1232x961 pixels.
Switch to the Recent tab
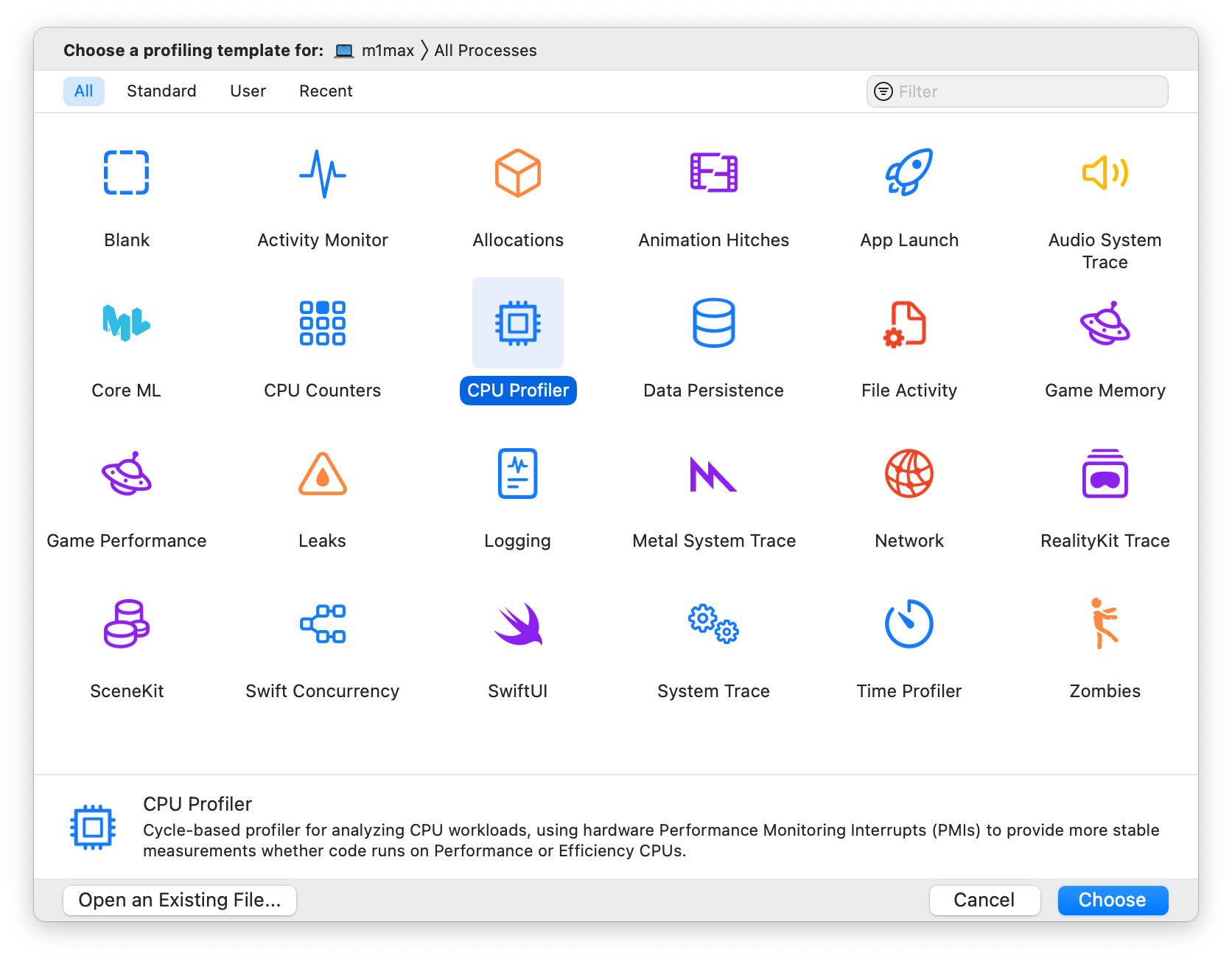click(326, 91)
